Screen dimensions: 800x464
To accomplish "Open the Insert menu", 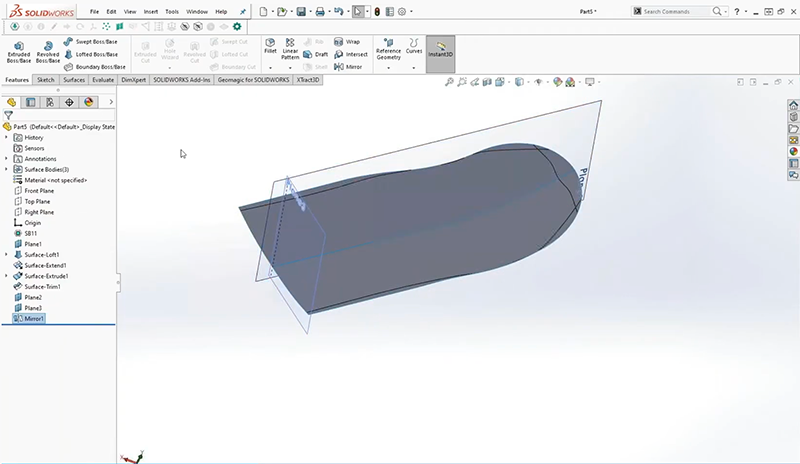I will pos(151,12).
